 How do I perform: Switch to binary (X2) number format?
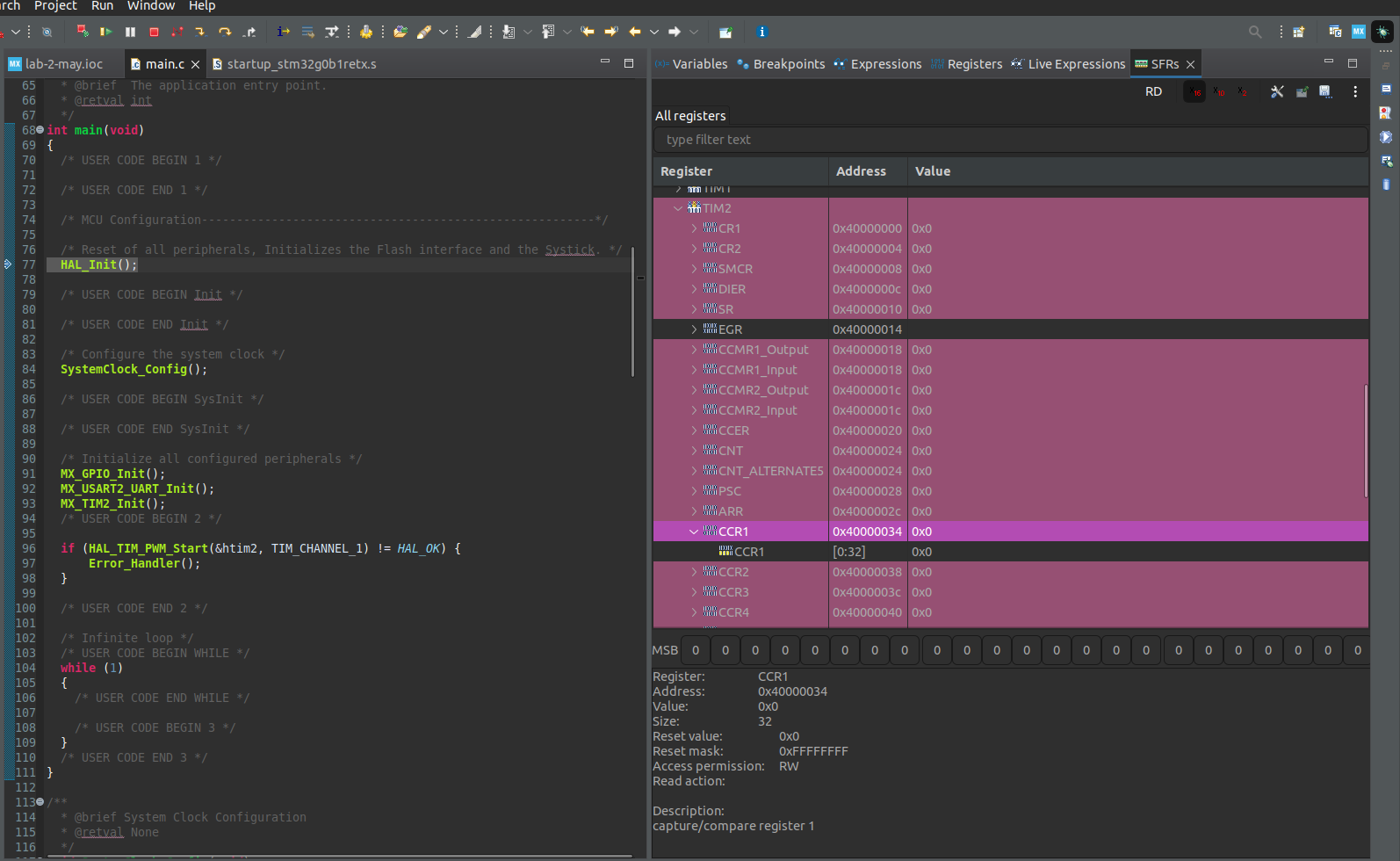tap(1242, 91)
